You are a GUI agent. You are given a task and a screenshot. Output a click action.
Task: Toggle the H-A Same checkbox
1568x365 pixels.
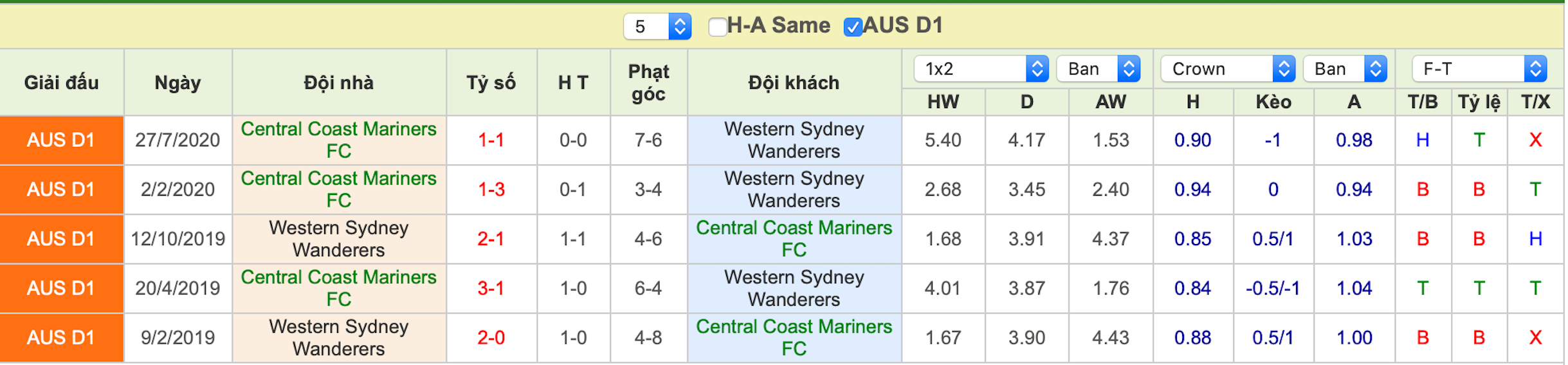click(717, 26)
